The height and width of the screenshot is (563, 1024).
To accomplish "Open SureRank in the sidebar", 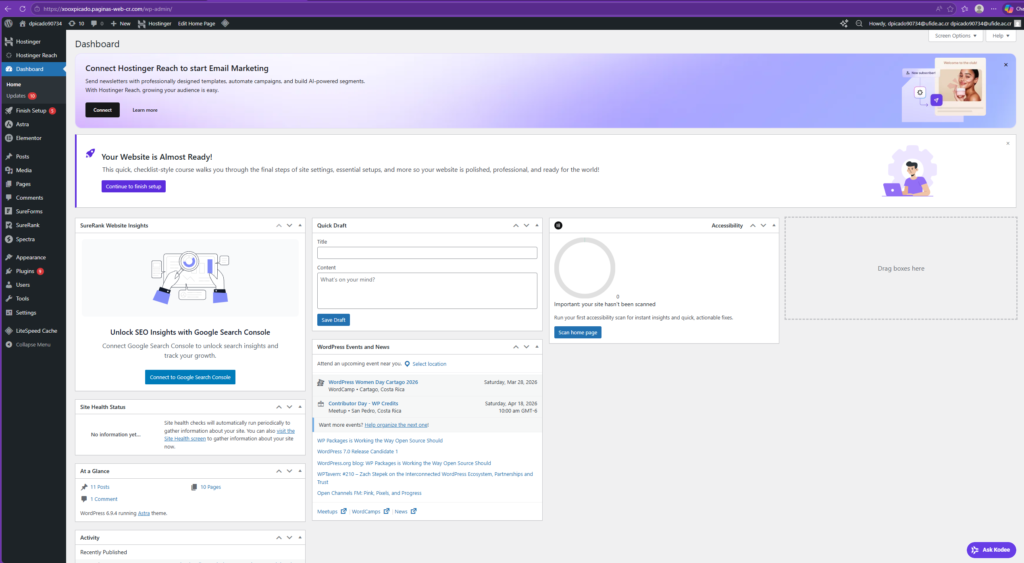I will click(x=33, y=225).
